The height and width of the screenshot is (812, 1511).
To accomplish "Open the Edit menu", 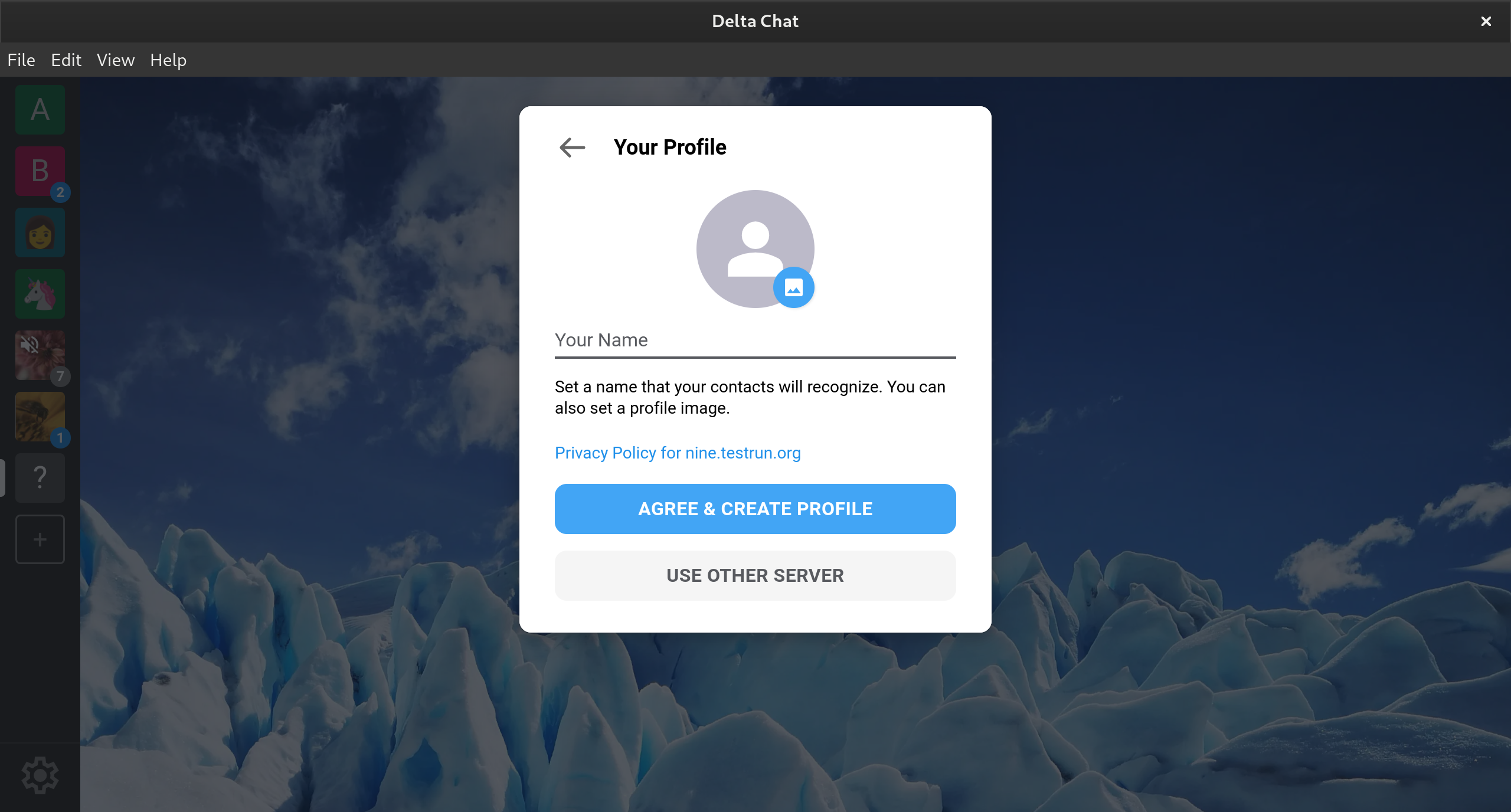I will (x=66, y=60).
